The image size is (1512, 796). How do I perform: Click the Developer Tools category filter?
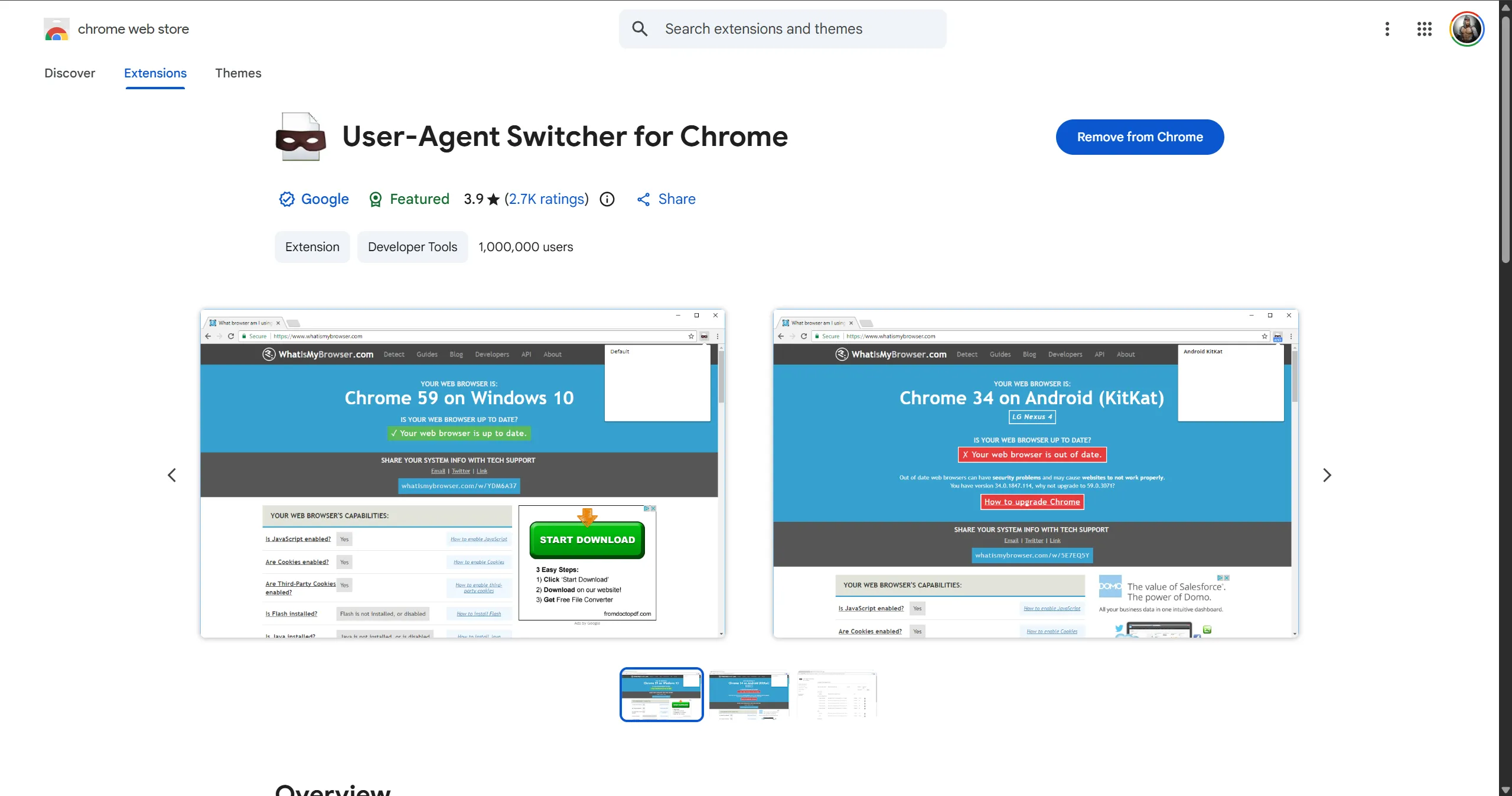point(412,247)
